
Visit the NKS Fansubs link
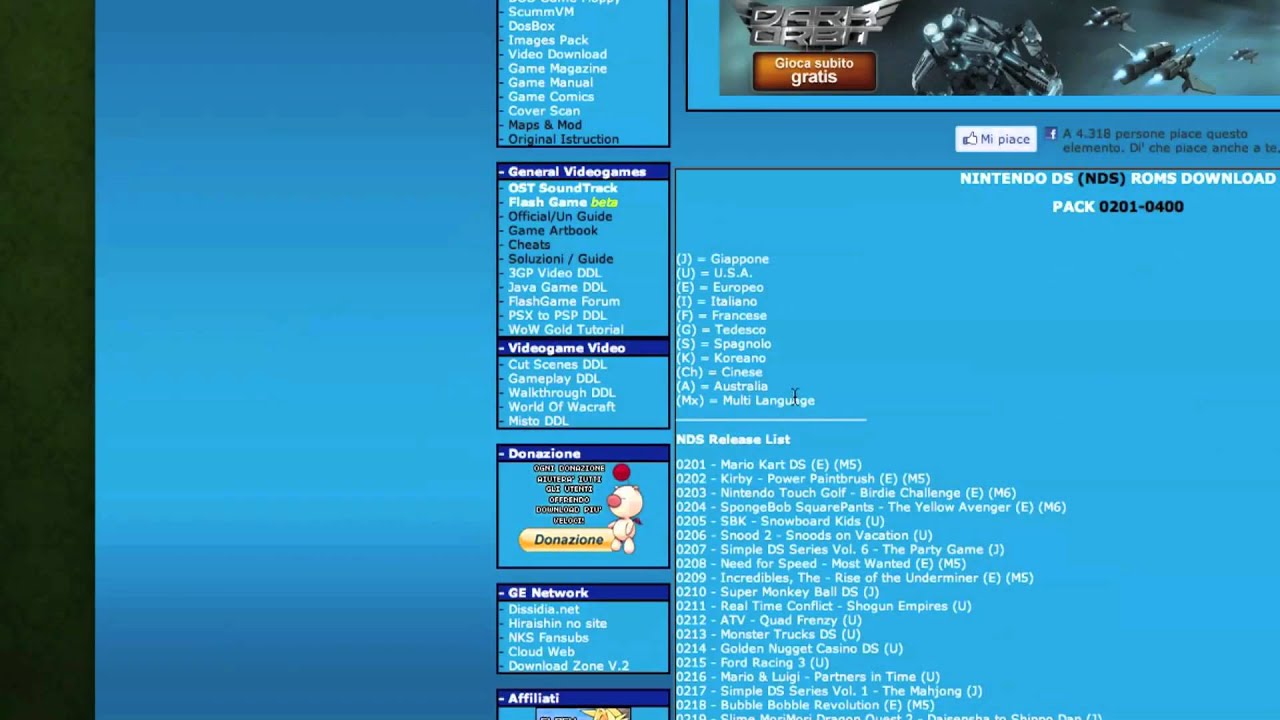pyautogui.click(x=548, y=637)
